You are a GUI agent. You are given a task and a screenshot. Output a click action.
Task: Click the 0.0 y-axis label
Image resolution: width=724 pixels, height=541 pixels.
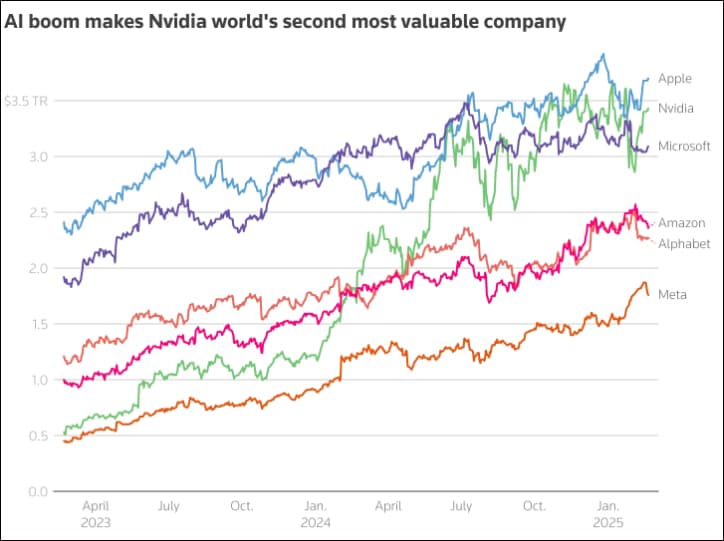click(x=38, y=492)
